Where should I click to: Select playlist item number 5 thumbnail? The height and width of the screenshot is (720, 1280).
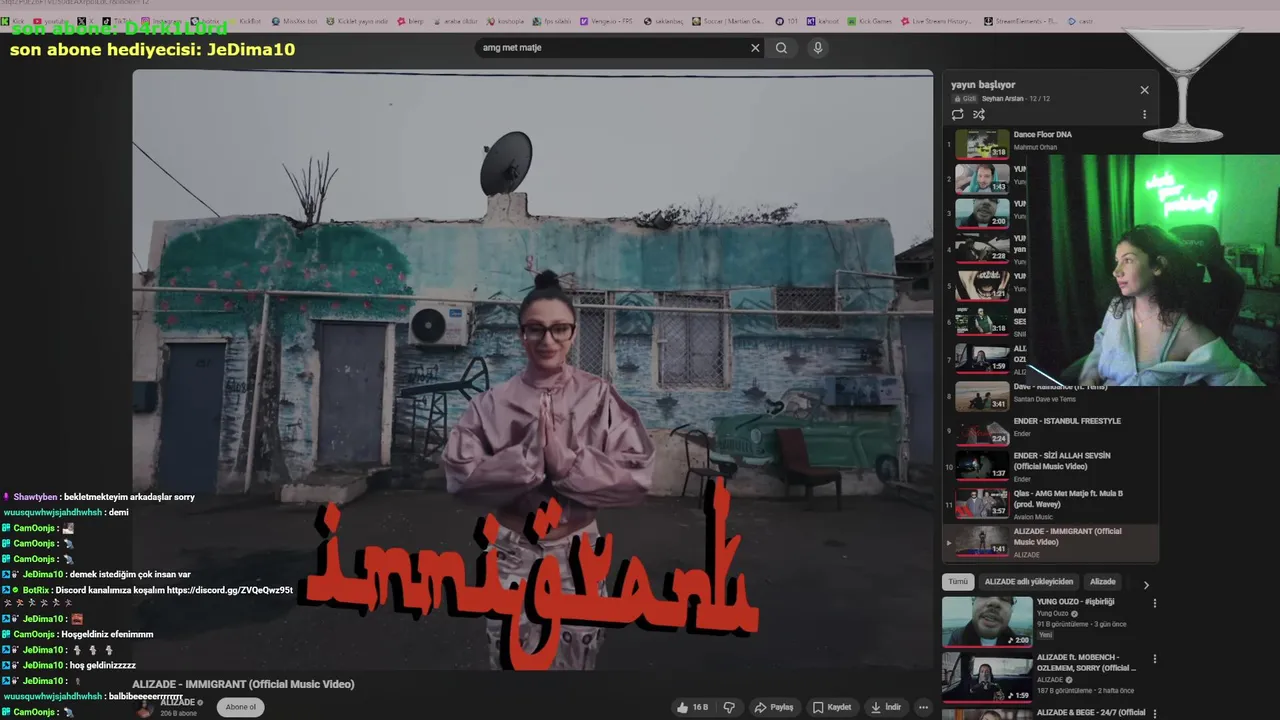tap(982, 285)
